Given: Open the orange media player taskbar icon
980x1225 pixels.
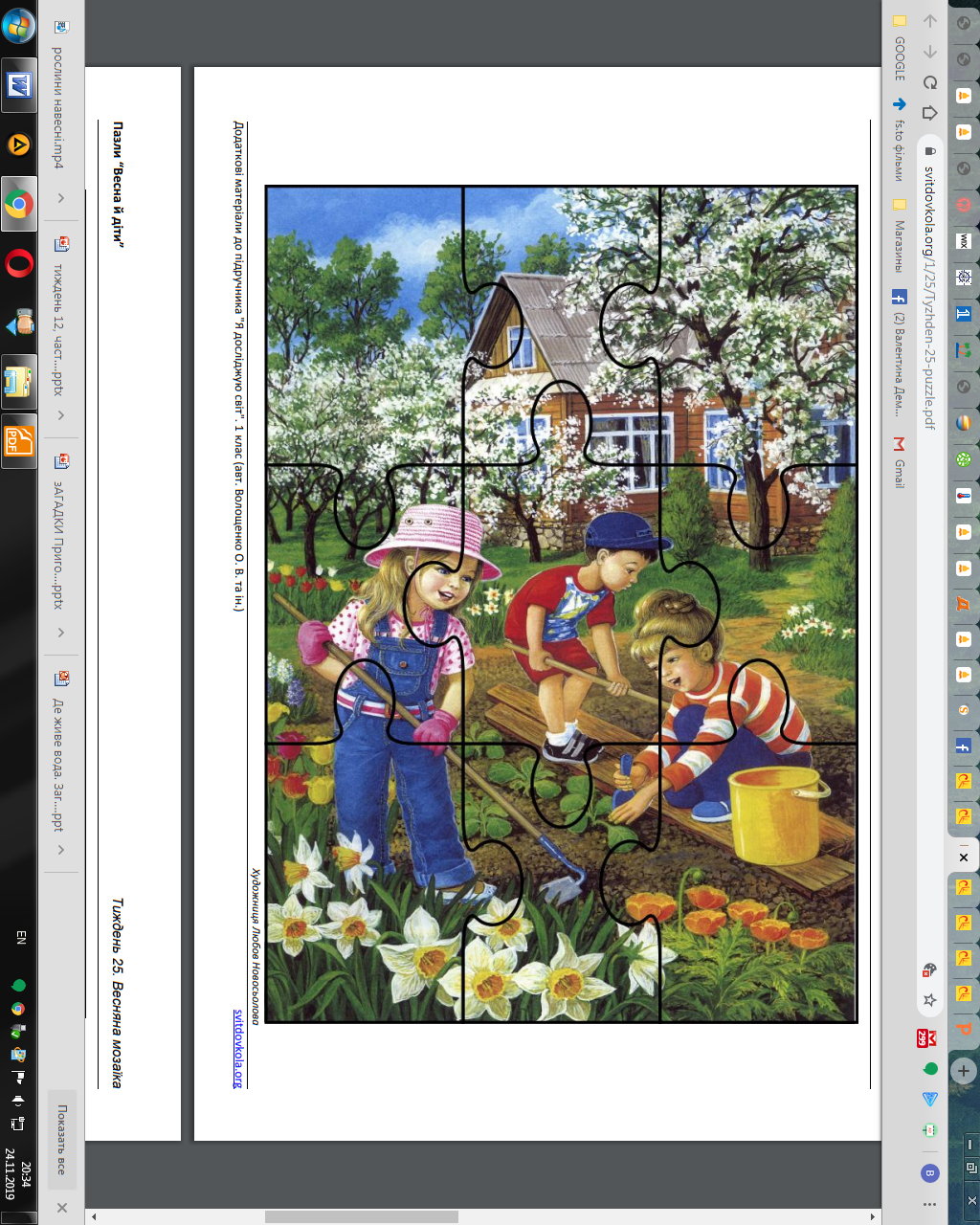Looking at the screenshot, I should 19,145.
